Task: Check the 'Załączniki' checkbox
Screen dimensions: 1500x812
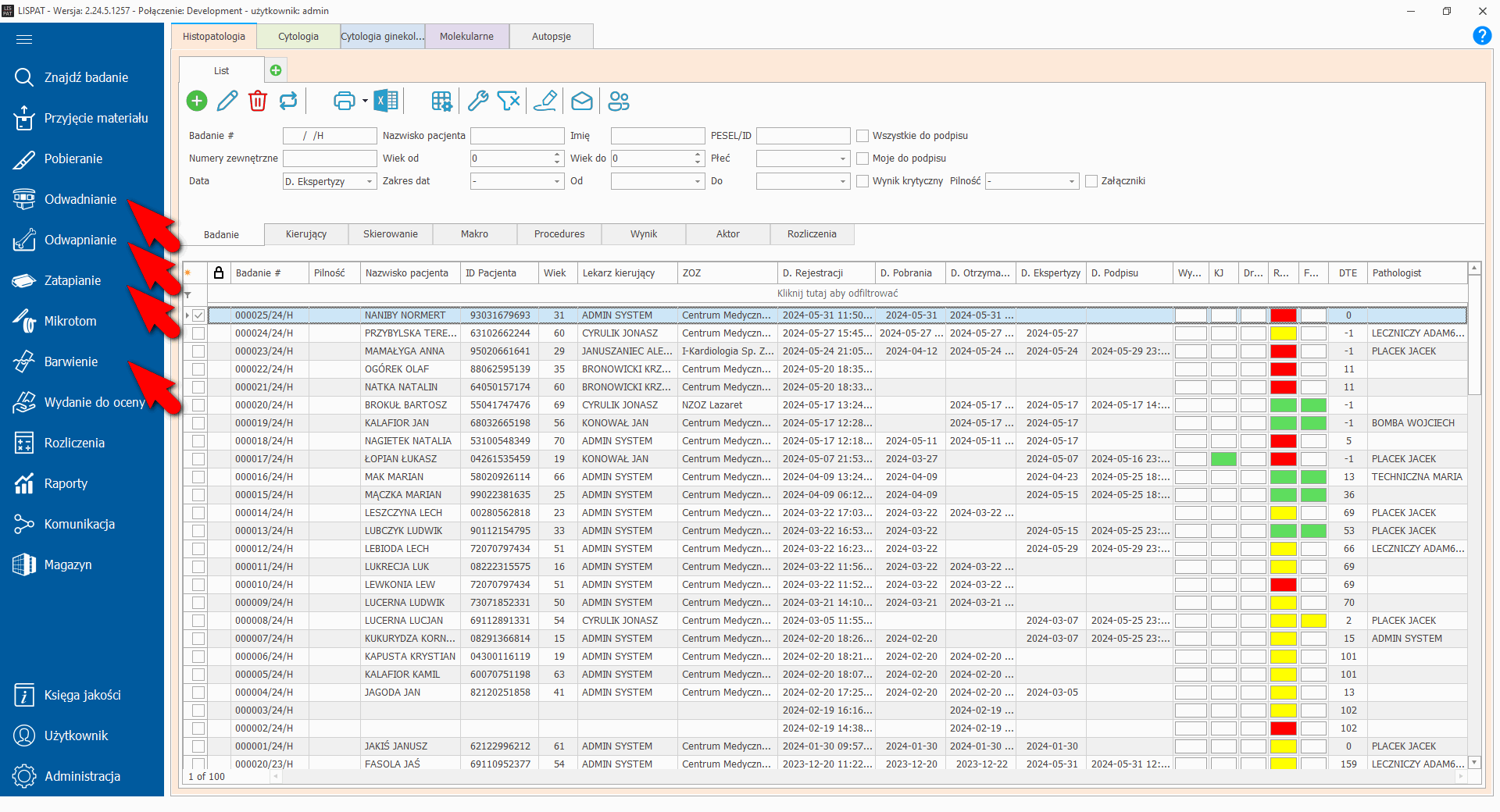Action: (1091, 181)
